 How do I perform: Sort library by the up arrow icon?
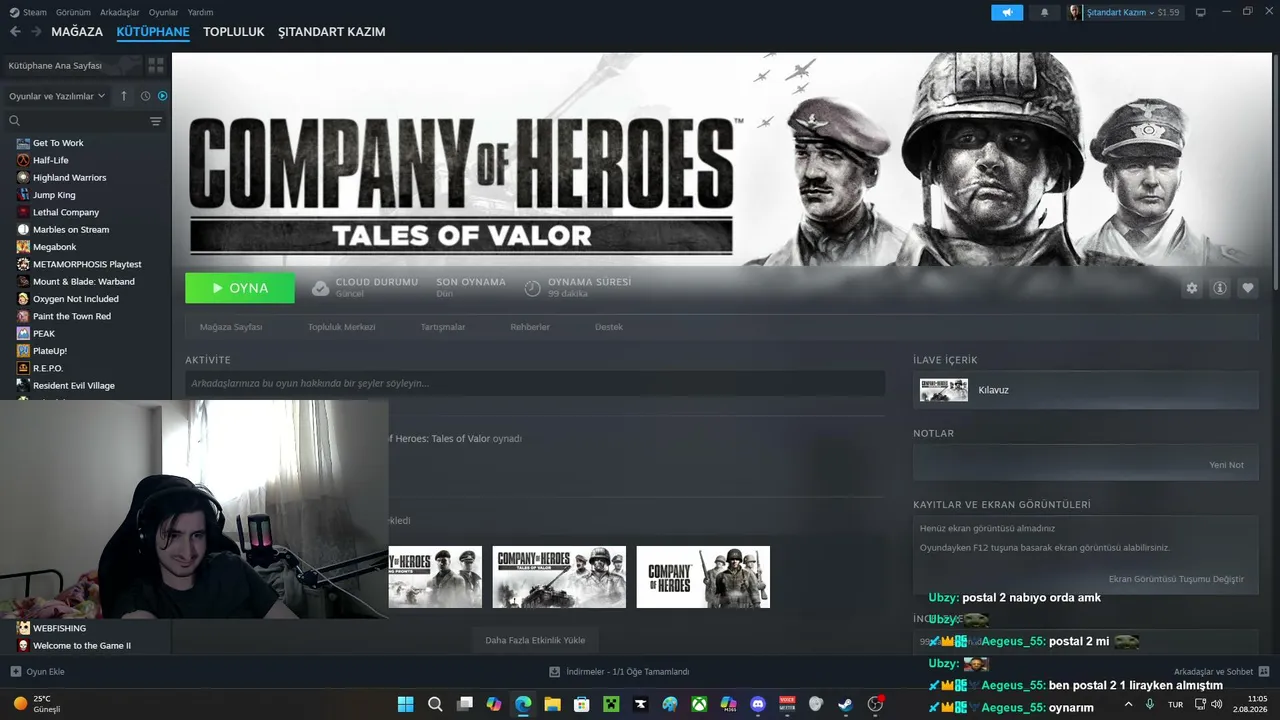(124, 96)
